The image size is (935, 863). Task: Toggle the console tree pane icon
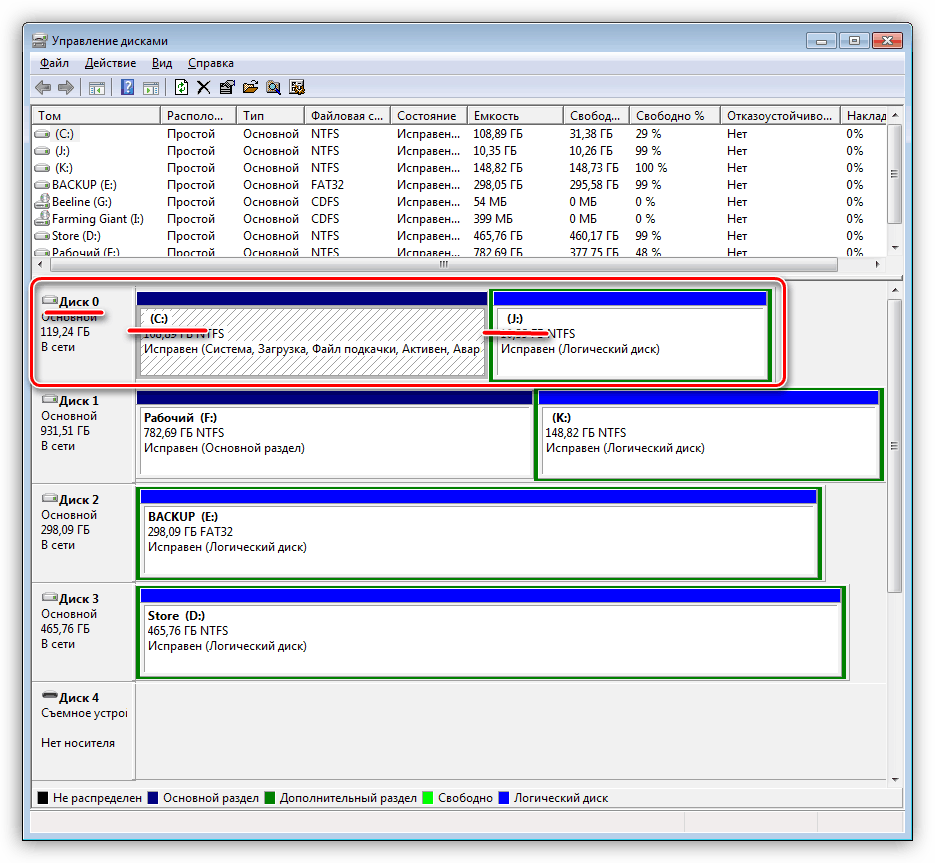click(97, 88)
